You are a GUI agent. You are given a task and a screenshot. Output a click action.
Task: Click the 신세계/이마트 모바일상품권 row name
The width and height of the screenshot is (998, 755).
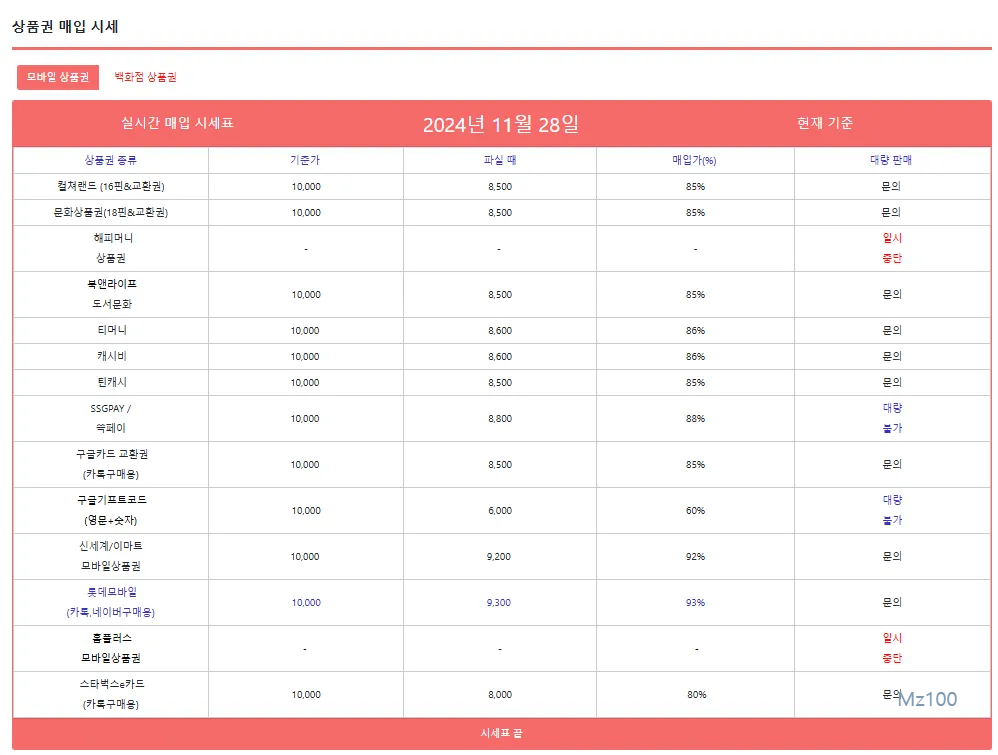pos(111,556)
